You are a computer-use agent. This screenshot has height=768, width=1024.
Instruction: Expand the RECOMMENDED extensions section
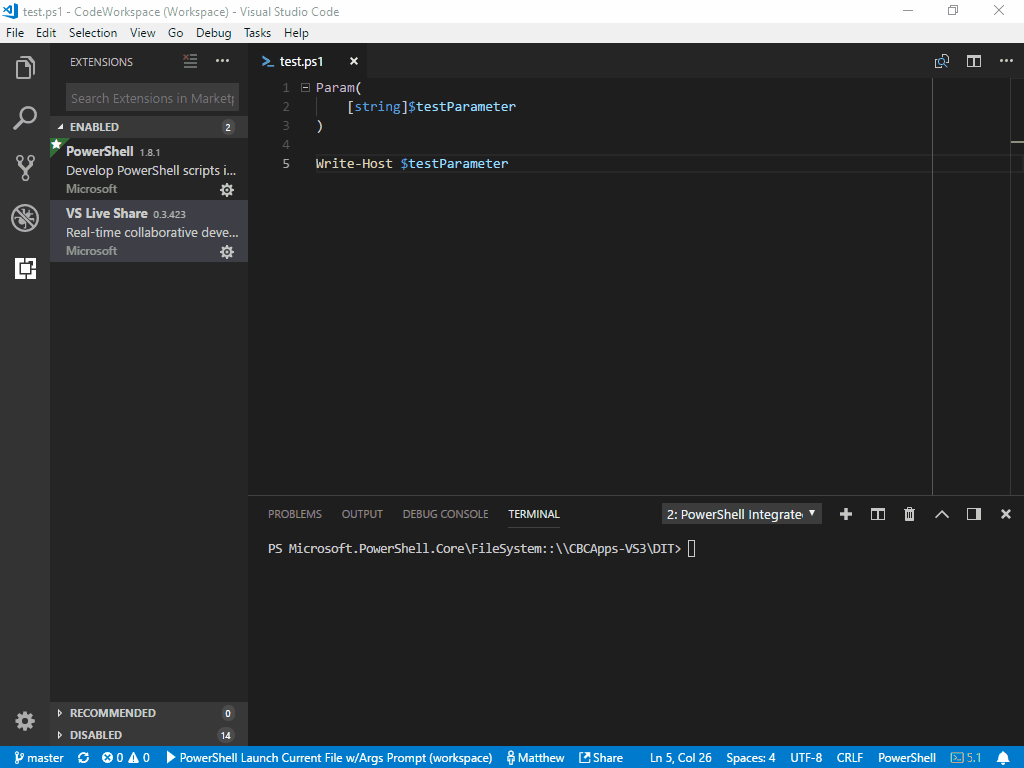pyautogui.click(x=149, y=713)
